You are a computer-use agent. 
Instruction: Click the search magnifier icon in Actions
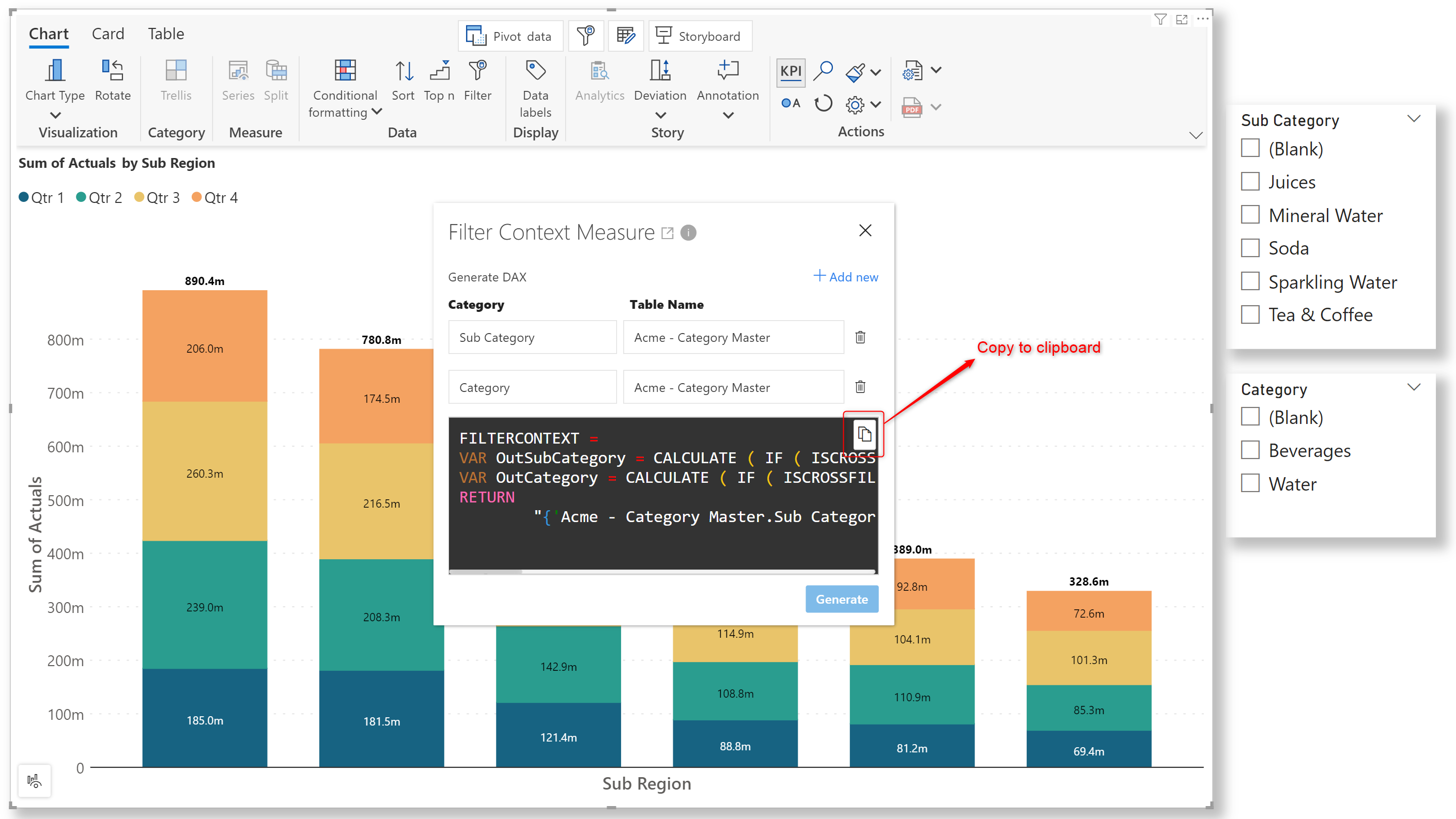[823, 71]
